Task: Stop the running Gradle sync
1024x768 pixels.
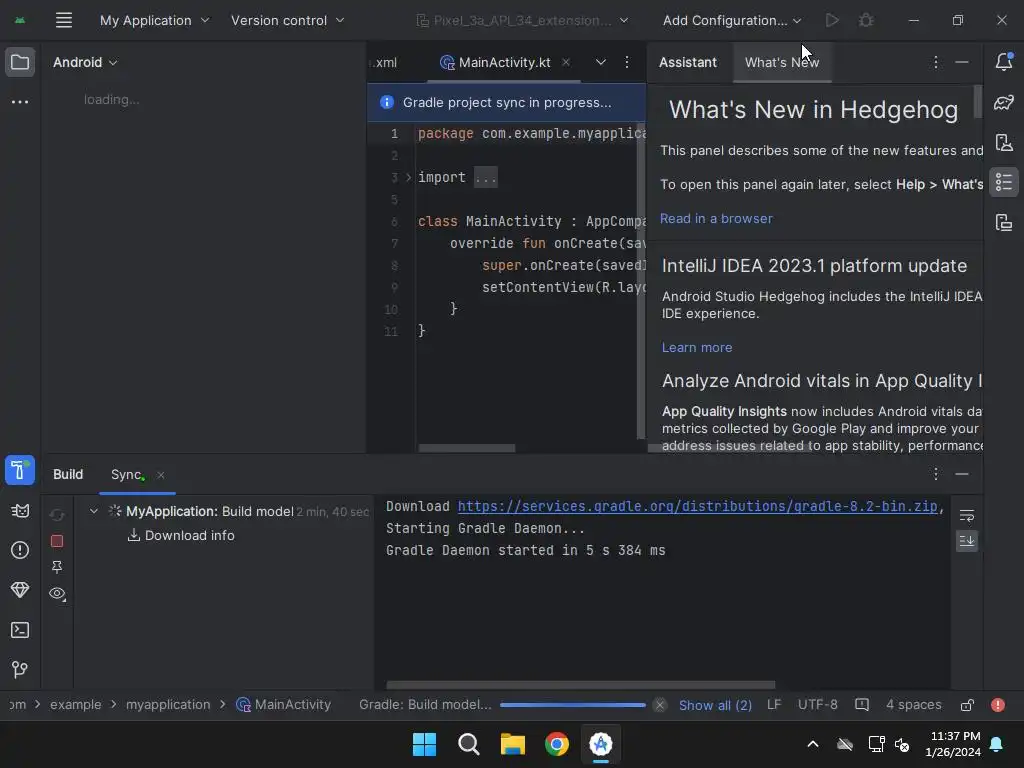Action: (57, 541)
